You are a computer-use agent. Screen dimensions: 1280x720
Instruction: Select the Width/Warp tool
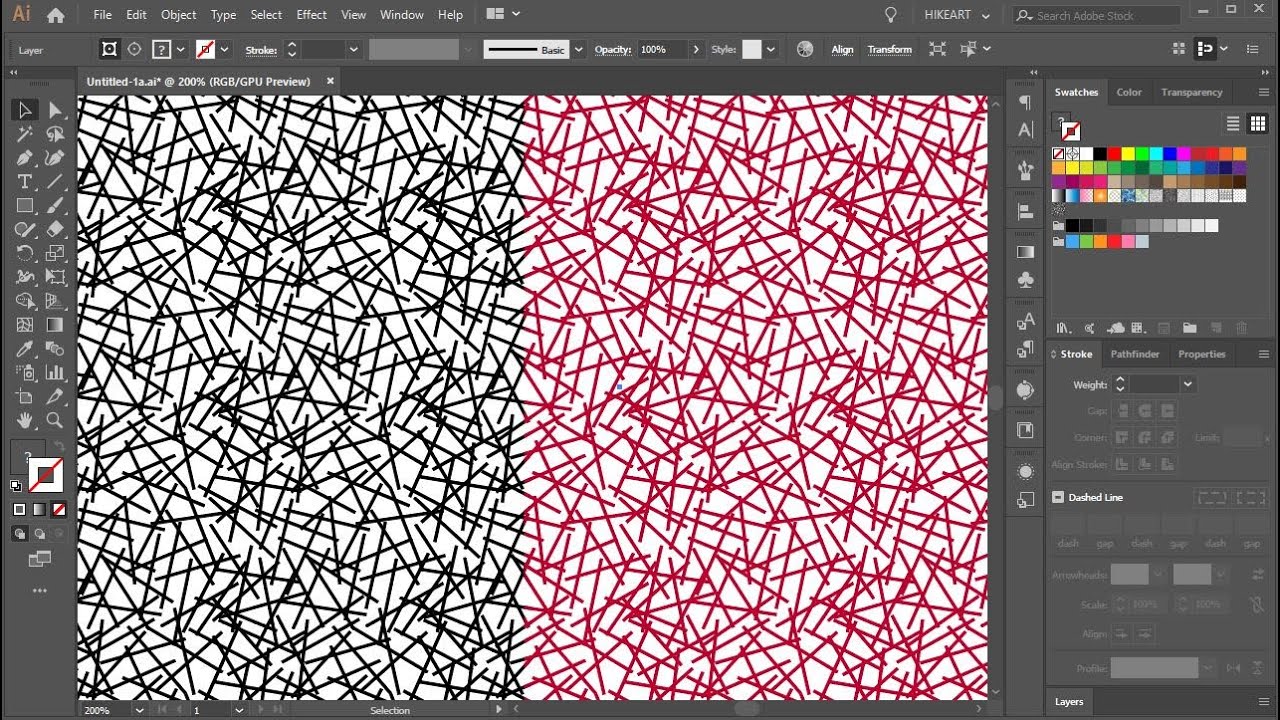coord(25,277)
